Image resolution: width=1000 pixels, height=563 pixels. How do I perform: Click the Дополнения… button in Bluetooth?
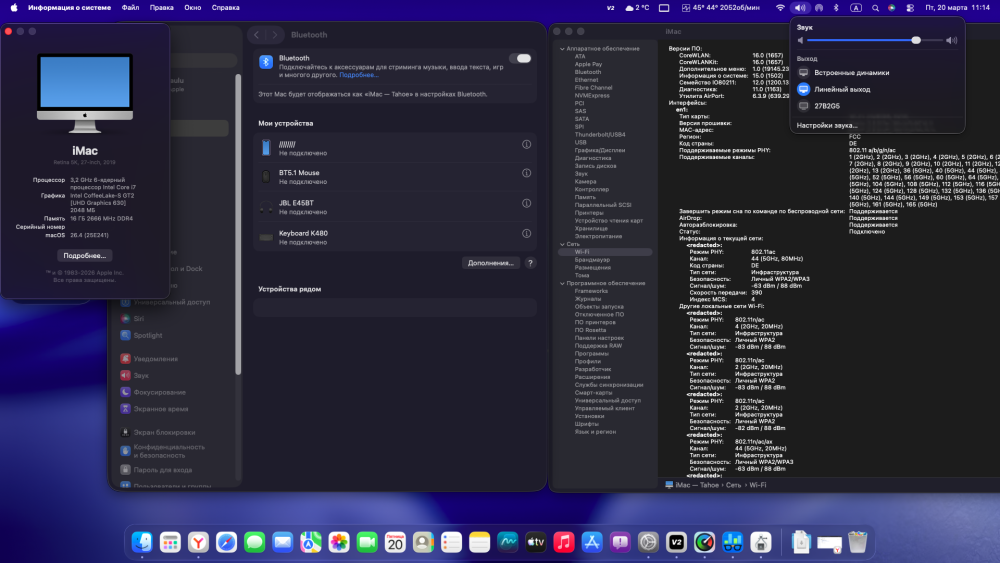click(490, 263)
